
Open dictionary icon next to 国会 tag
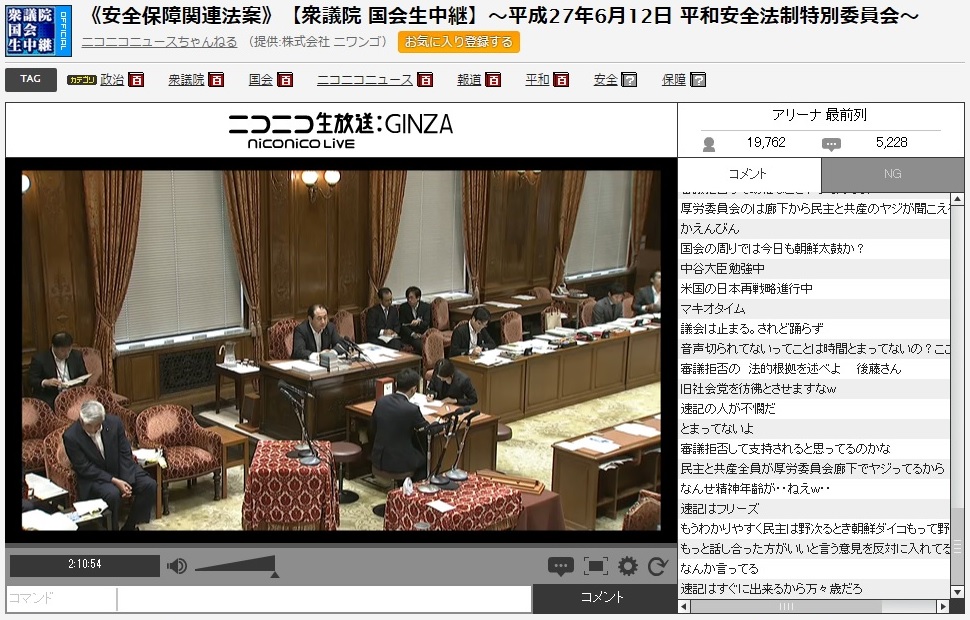click(x=285, y=80)
